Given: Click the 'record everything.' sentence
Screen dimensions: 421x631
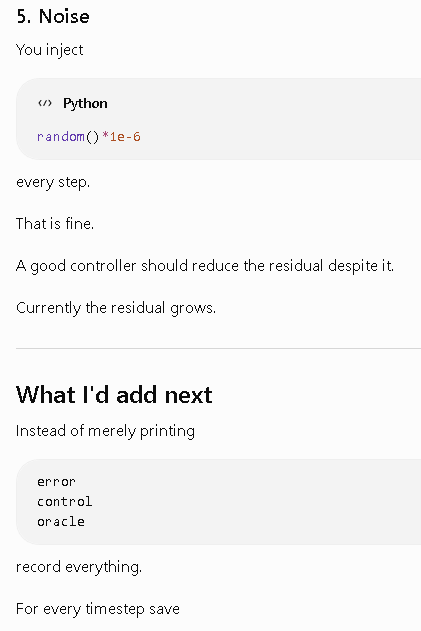Looking at the screenshot, I should tap(79, 567).
